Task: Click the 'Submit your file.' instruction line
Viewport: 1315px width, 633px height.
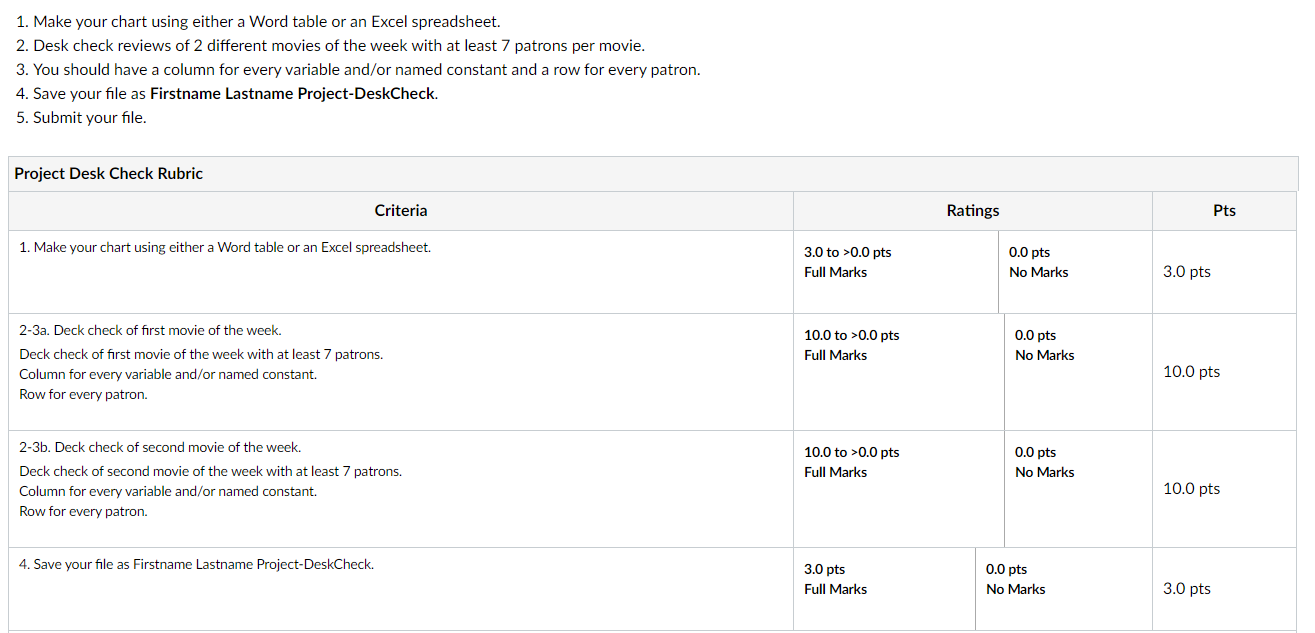Action: pyautogui.click(x=89, y=118)
